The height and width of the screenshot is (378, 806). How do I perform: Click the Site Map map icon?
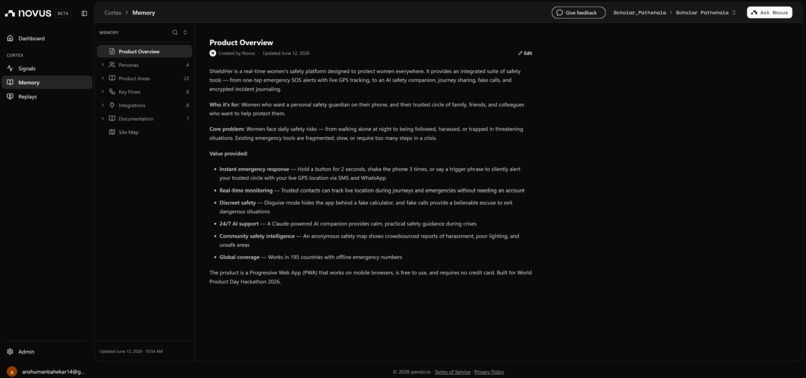(112, 132)
